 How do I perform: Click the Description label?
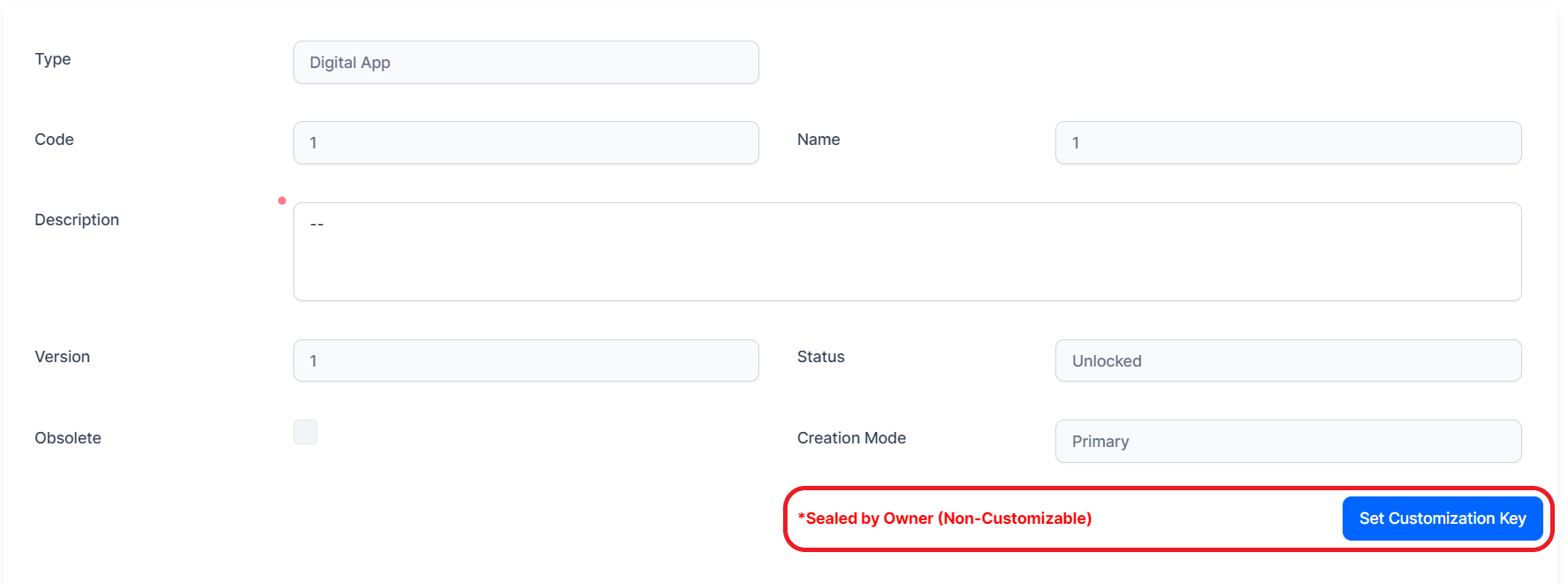(x=77, y=220)
